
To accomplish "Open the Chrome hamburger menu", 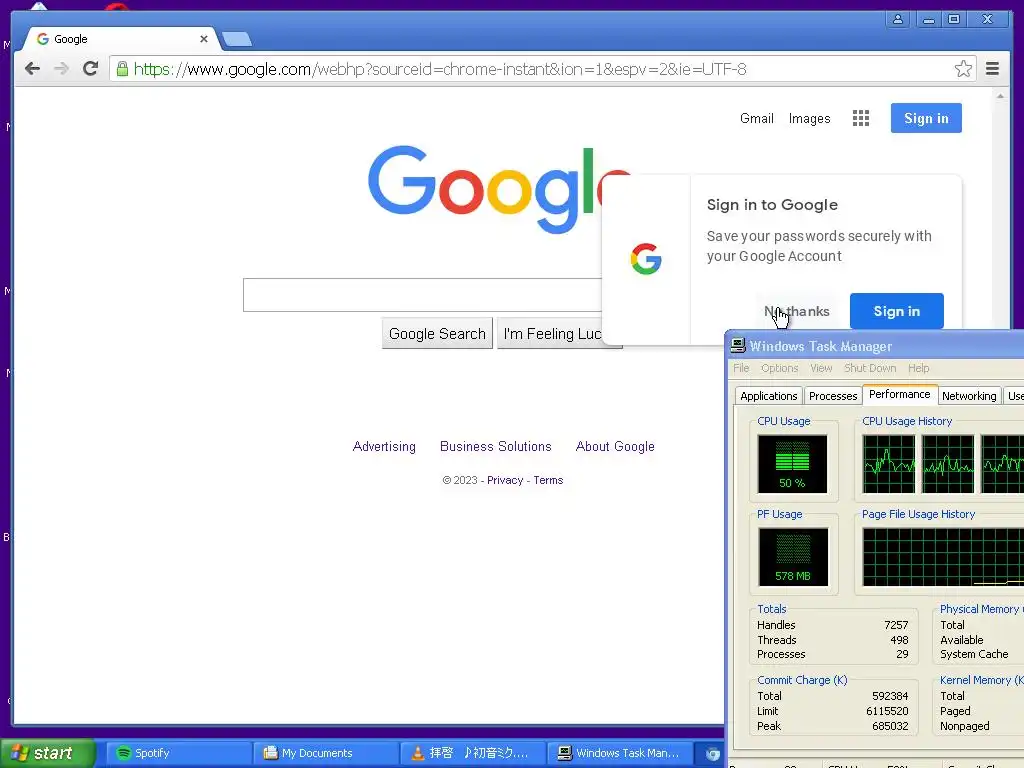I will coord(993,69).
